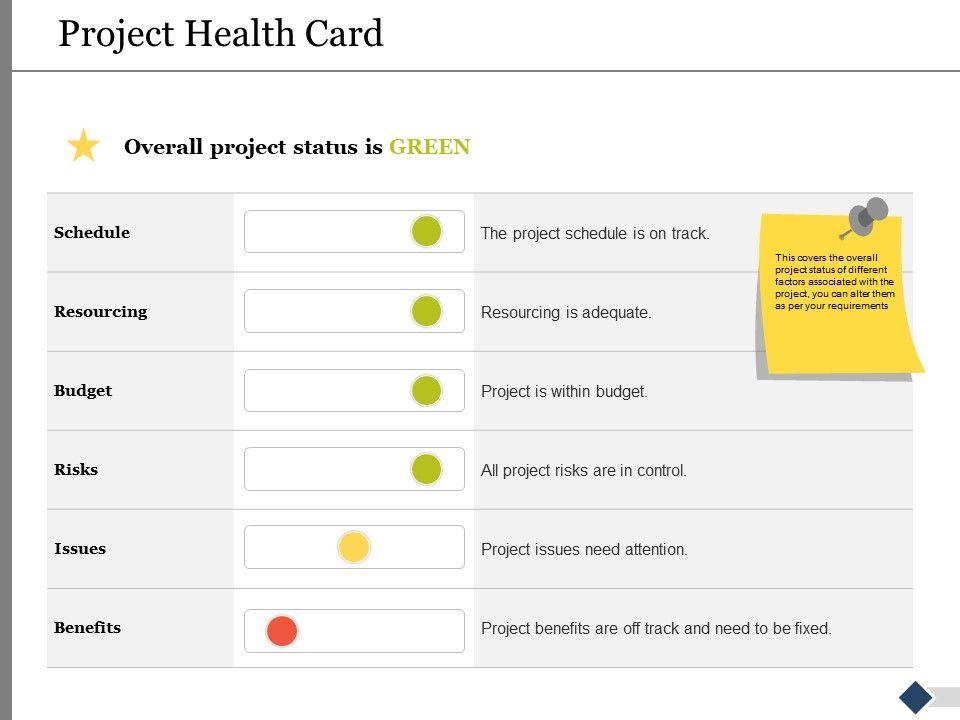960x720 pixels.
Task: Select the Risks row label
Action: pos(76,470)
